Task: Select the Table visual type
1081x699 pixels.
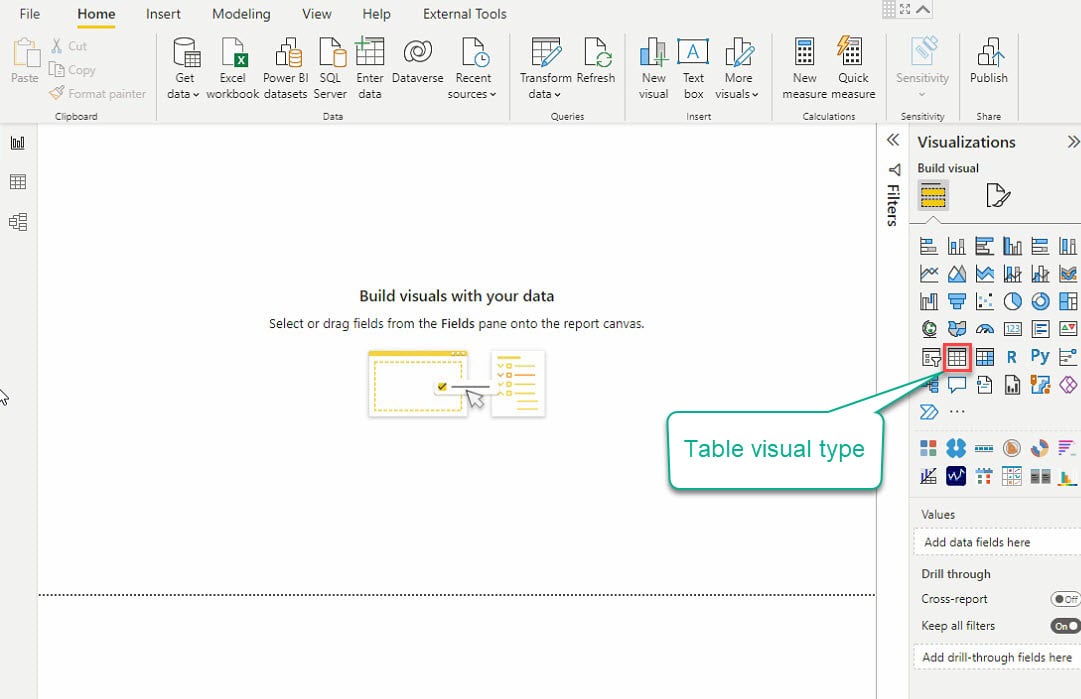Action: coord(957,357)
